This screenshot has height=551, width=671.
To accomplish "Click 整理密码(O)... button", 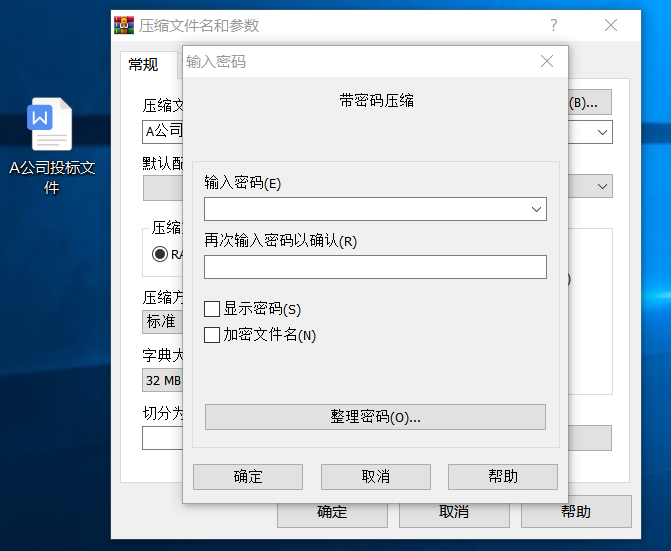I will pos(375,417).
